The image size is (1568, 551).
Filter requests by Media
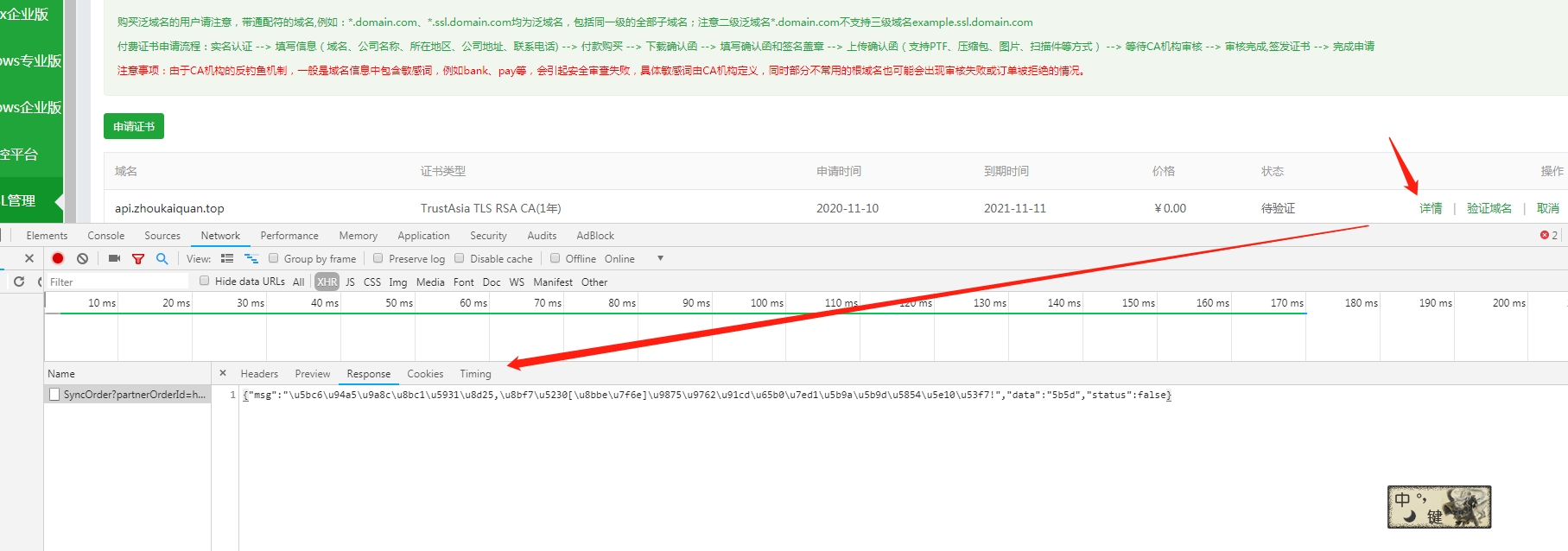click(430, 282)
